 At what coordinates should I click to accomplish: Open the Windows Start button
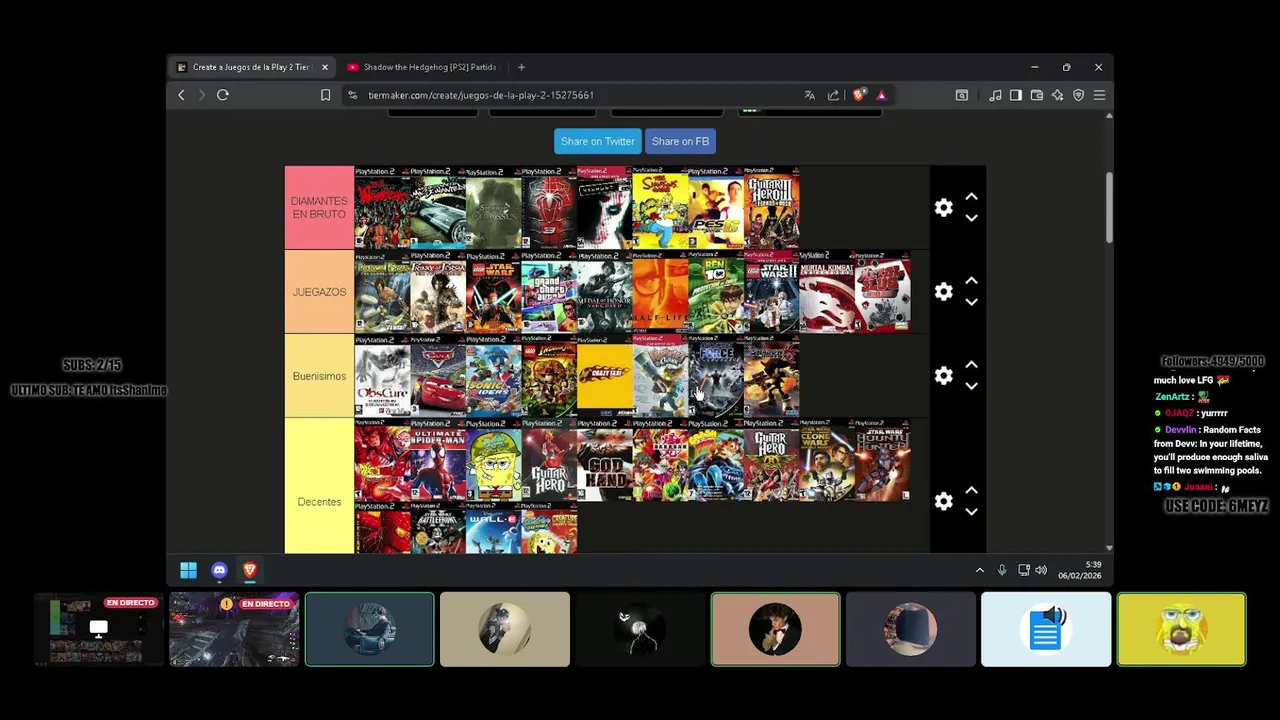tap(188, 570)
